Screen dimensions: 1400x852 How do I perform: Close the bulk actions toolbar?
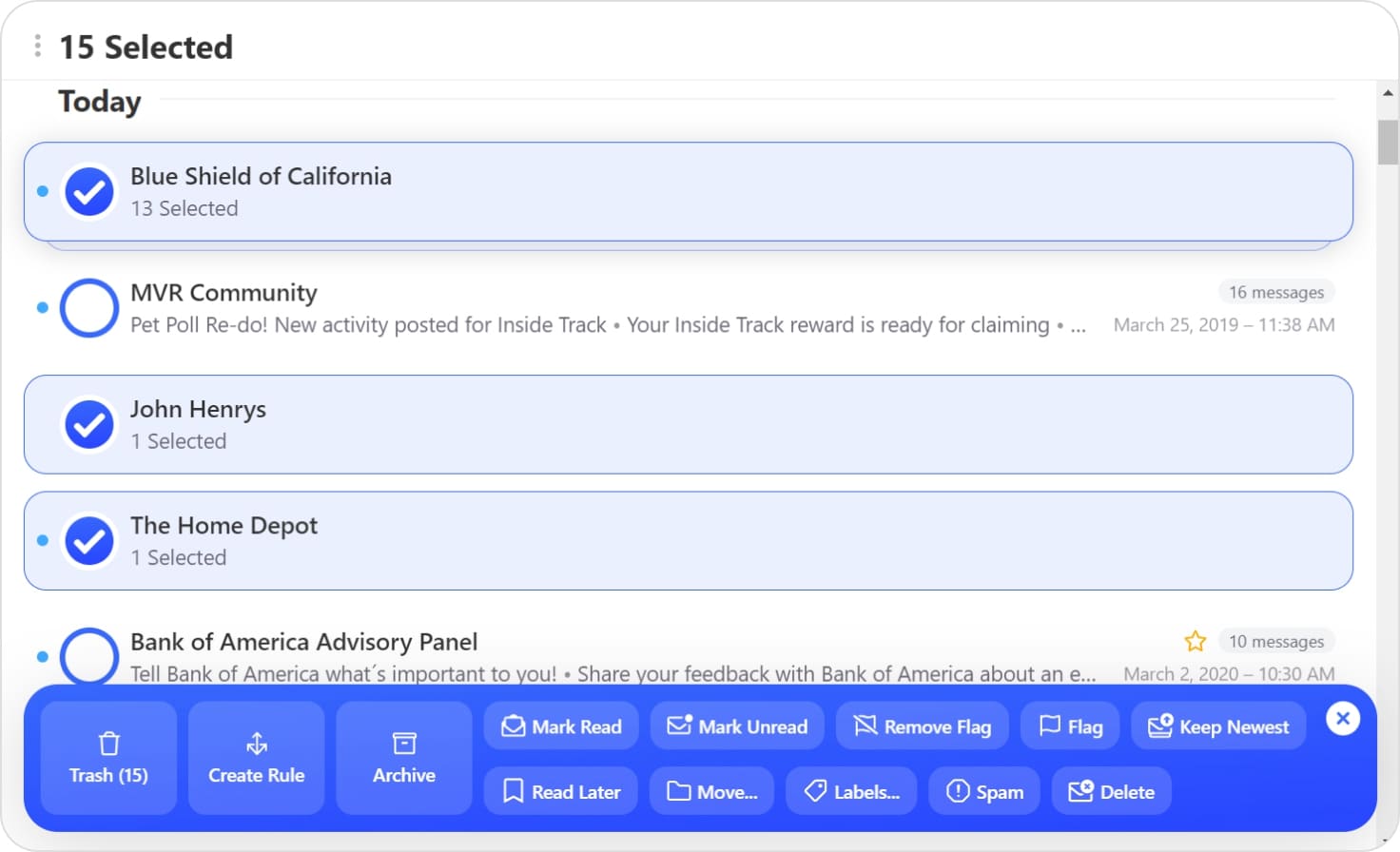coord(1343,719)
